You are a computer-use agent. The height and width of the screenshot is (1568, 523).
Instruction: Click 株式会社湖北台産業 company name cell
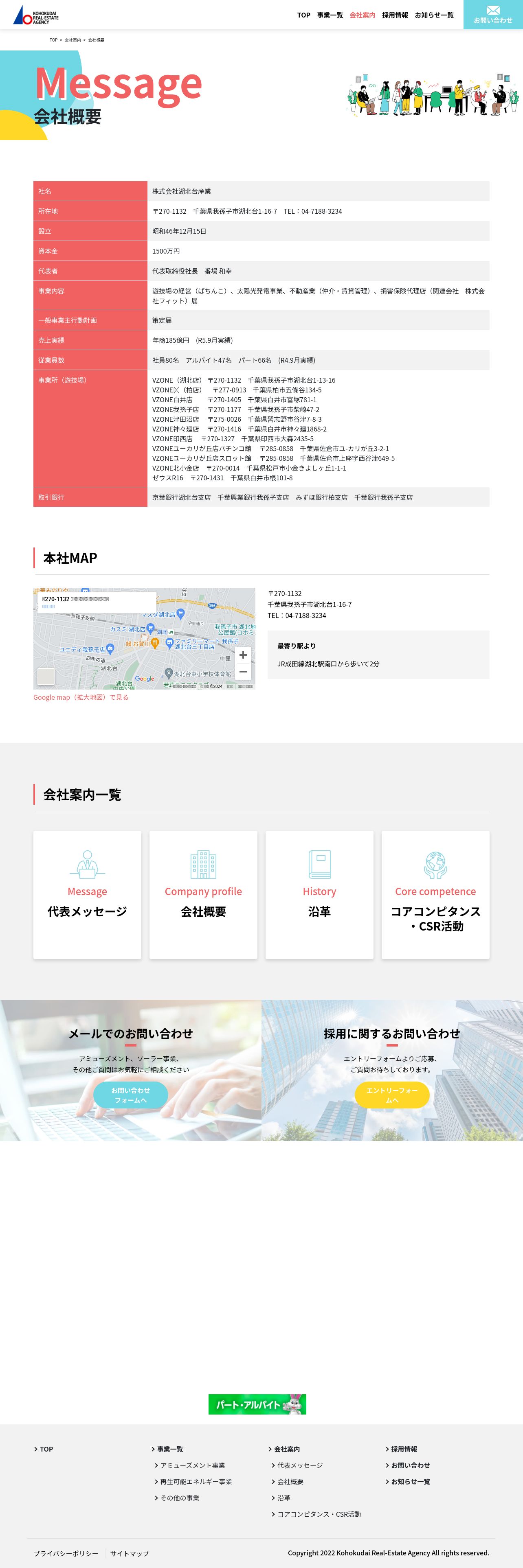pos(318,191)
